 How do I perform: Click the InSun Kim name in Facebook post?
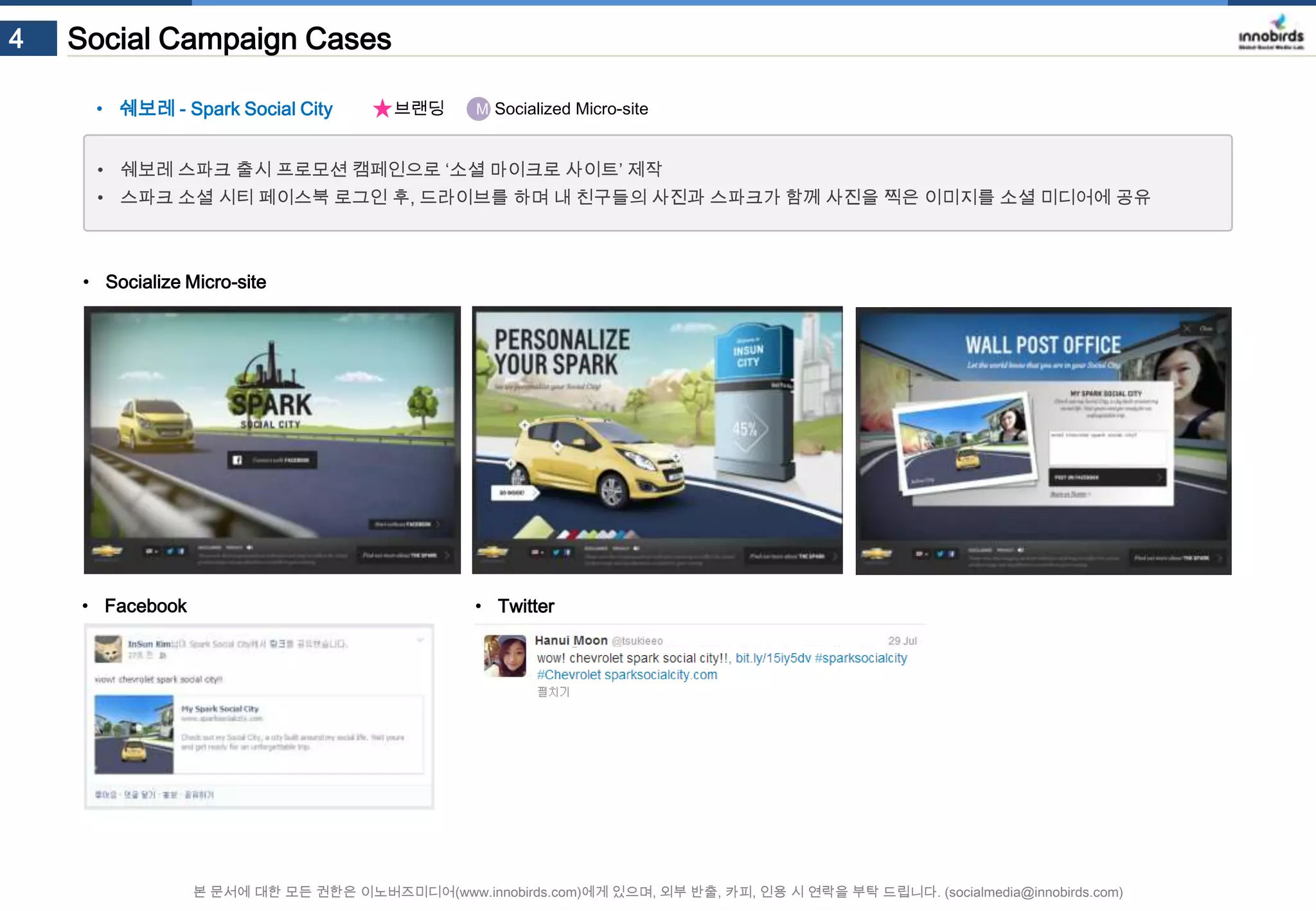click(x=149, y=644)
